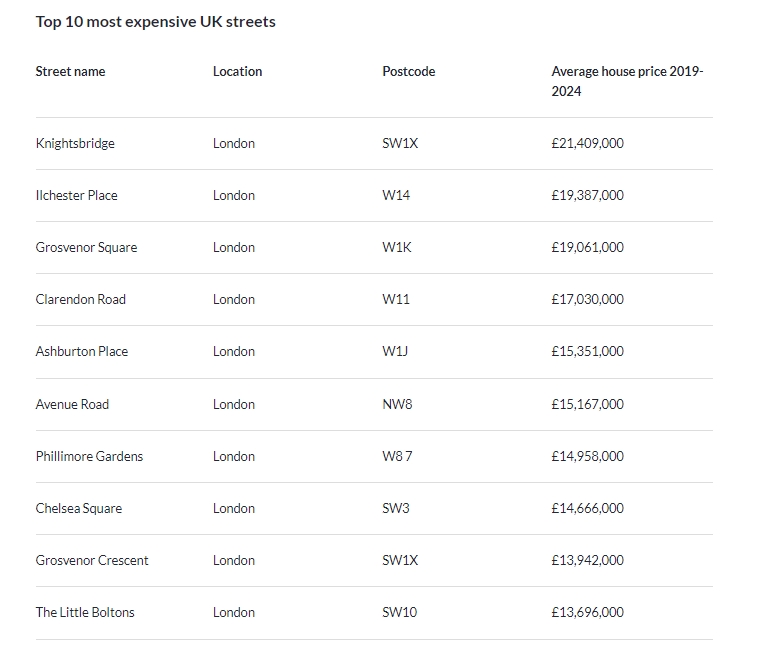Screen dimensions: 762x650
Task: Select the "Location" column header
Action: (x=237, y=72)
